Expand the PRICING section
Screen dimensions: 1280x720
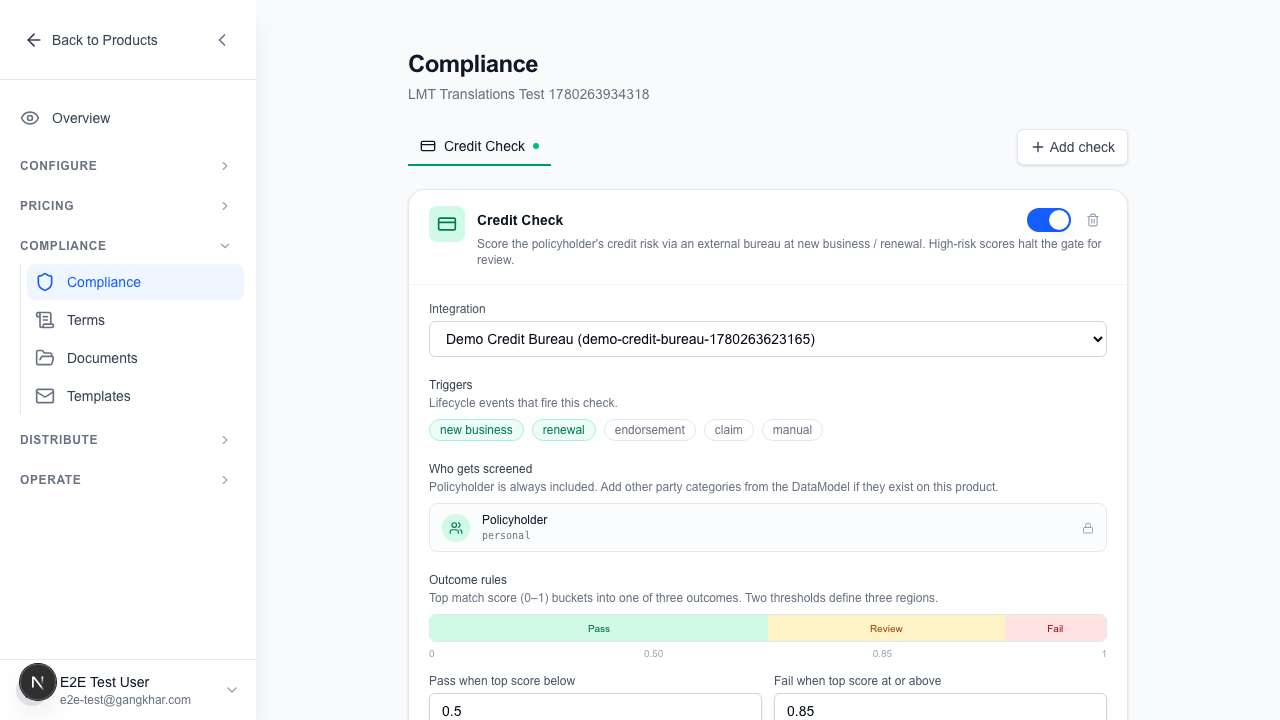(128, 206)
